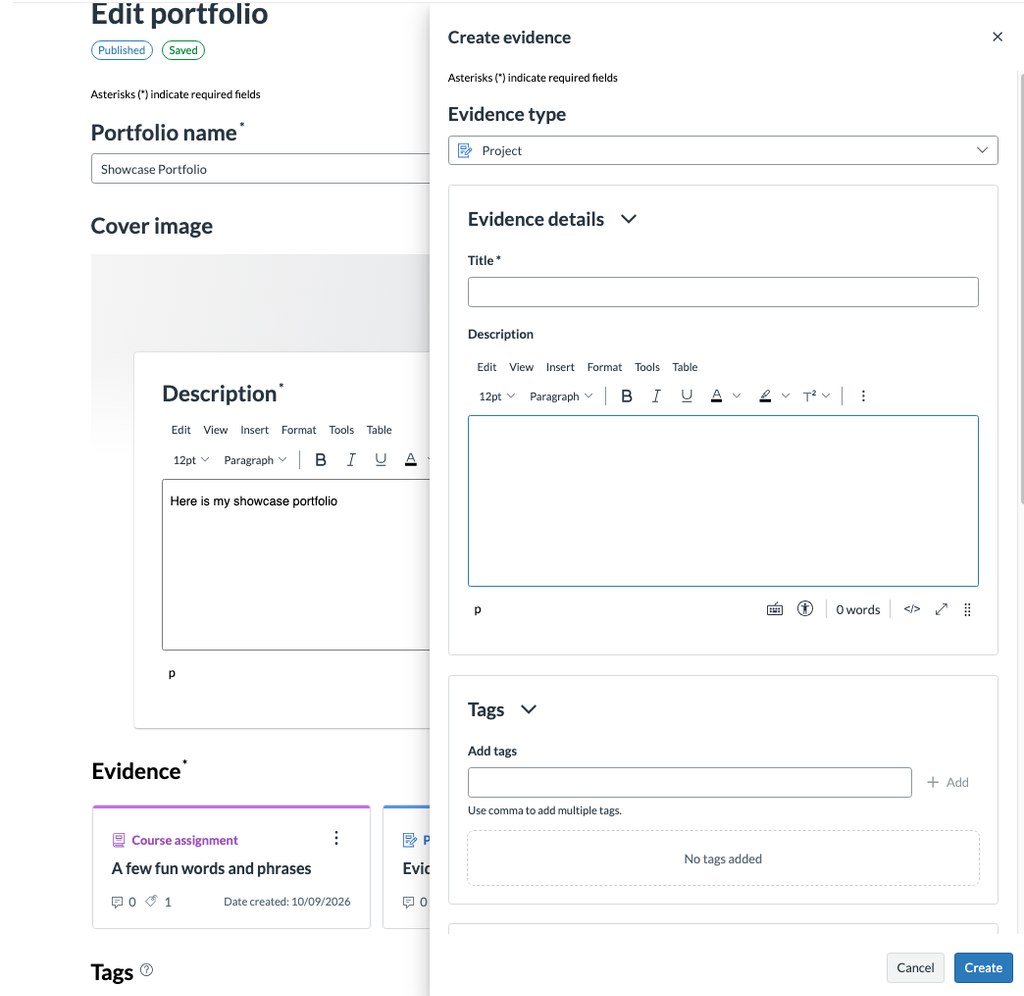
Task: Click the Tags help icon on portfolio page
Action: (x=147, y=970)
